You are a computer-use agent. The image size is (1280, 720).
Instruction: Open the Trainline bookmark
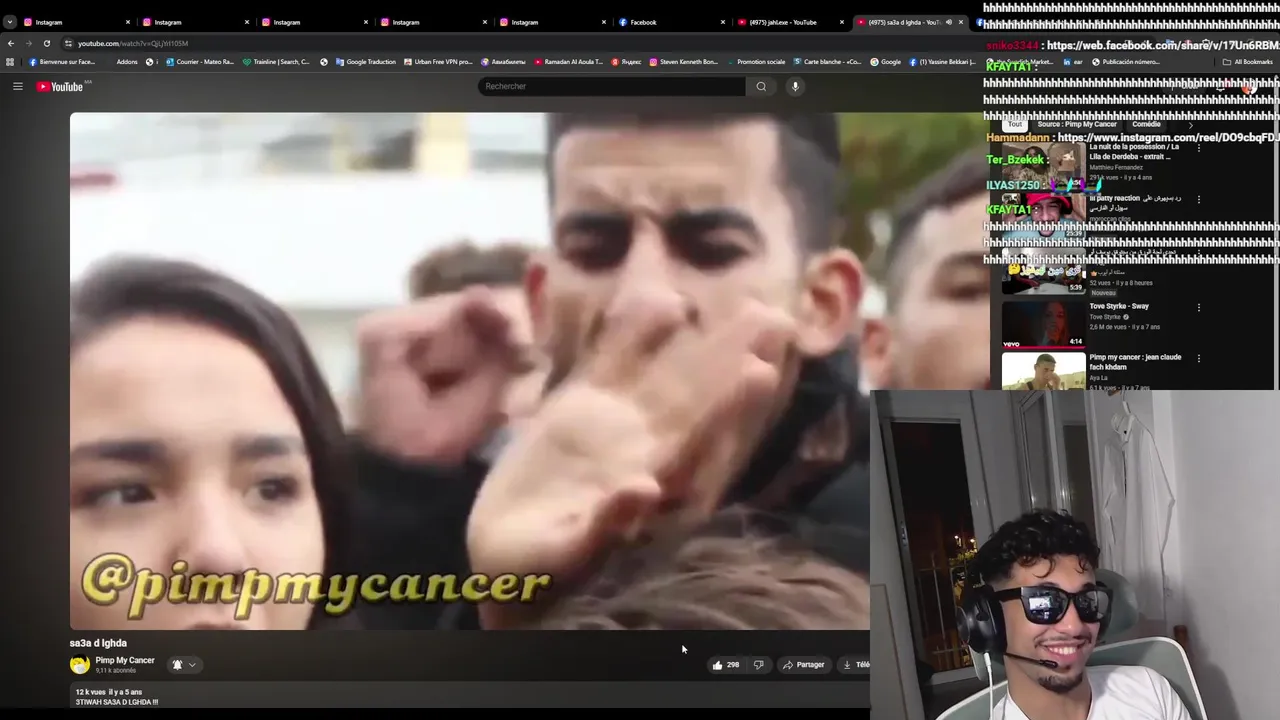276,62
